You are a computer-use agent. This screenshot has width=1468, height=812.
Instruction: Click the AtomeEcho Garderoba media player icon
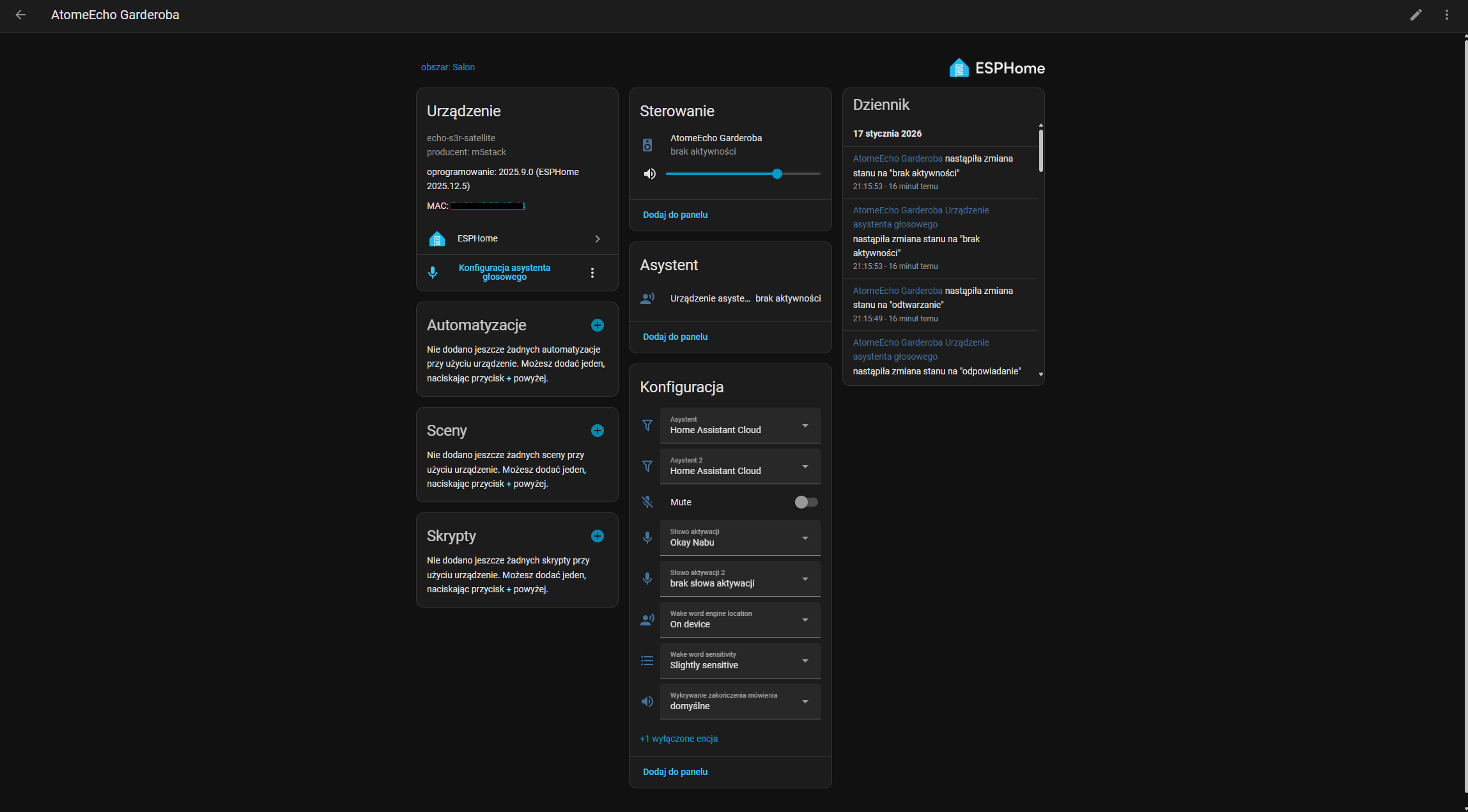[x=647, y=145]
